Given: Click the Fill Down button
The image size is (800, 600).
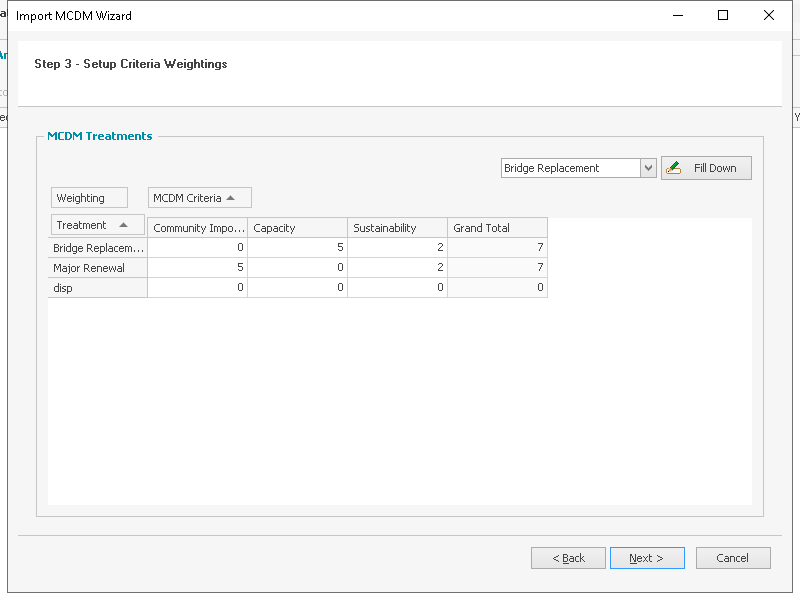Looking at the screenshot, I should point(706,168).
